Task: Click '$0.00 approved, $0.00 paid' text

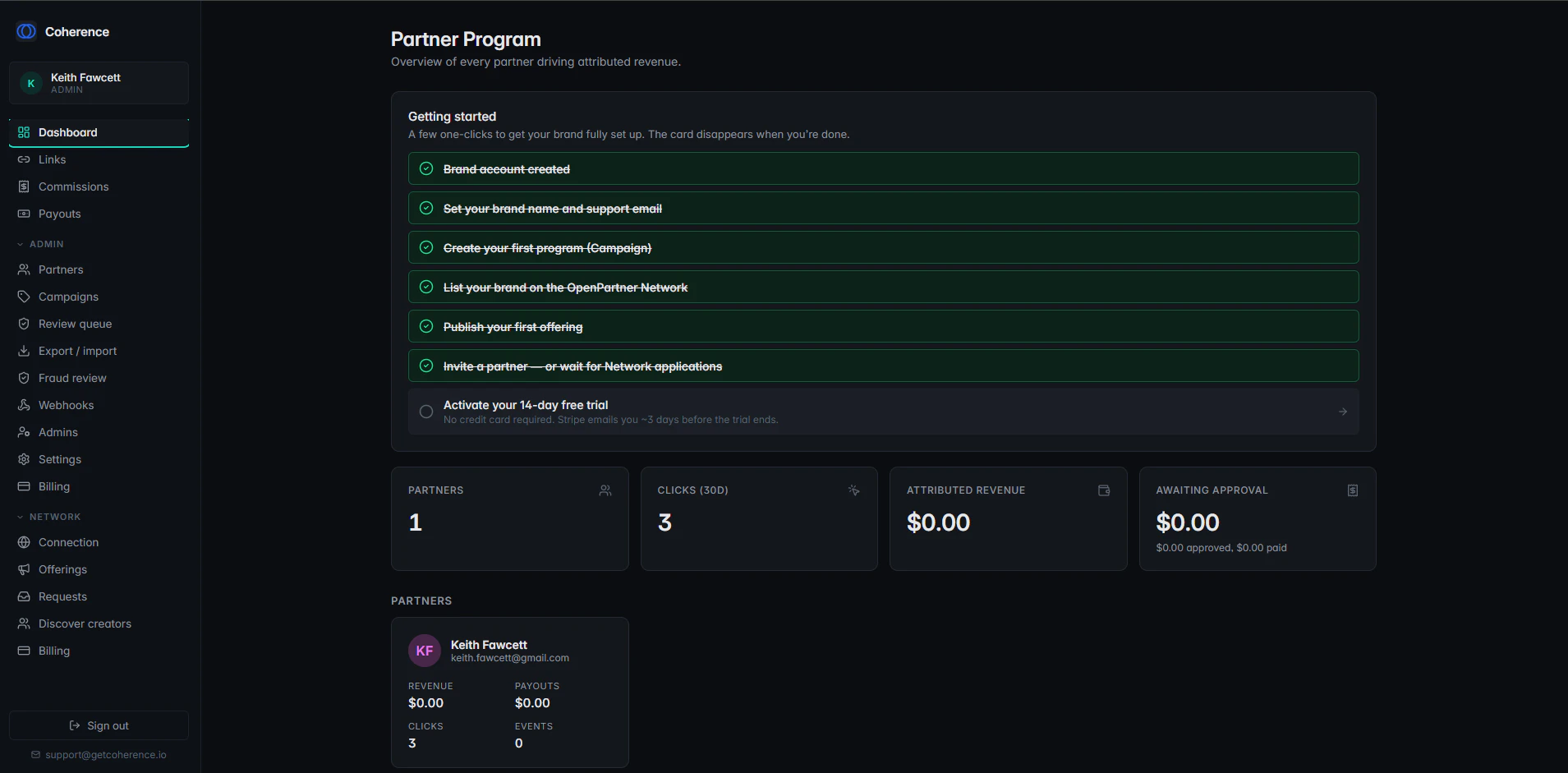Action: point(1221,548)
